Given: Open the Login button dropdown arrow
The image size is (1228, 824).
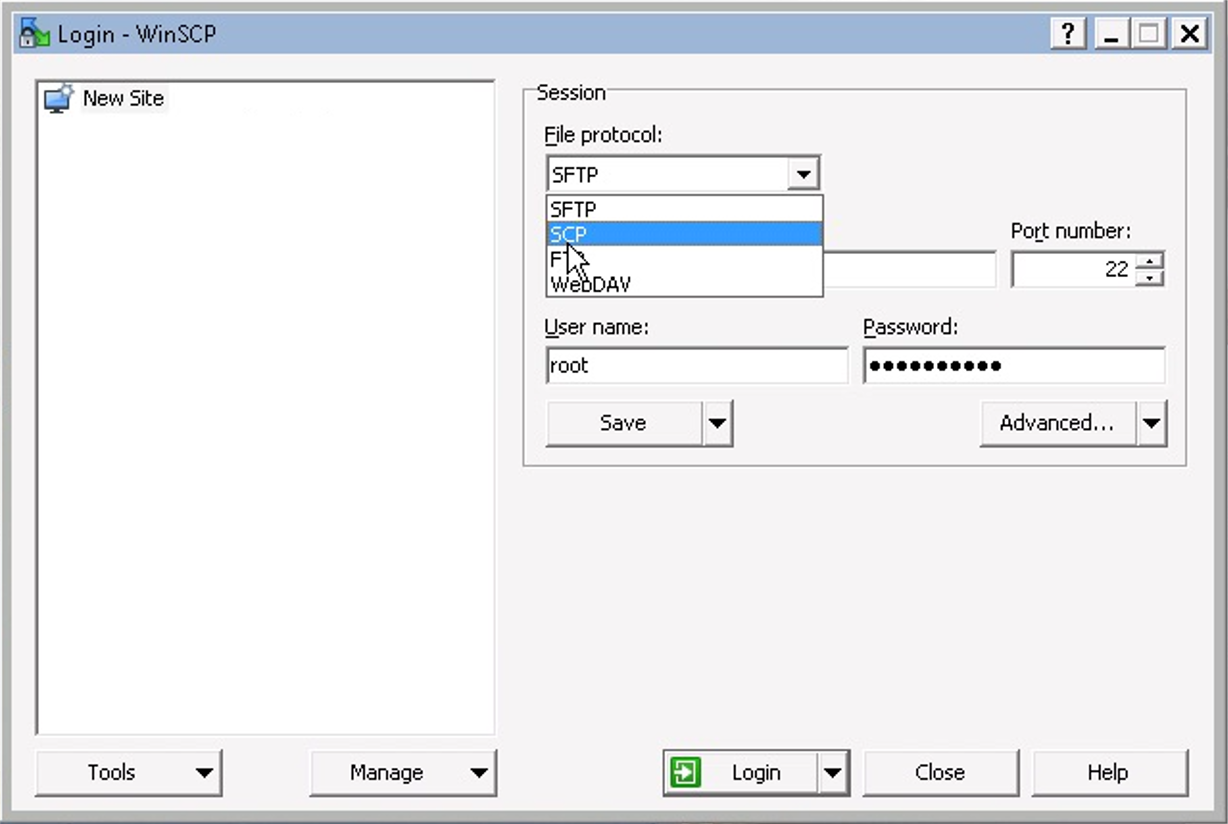Looking at the screenshot, I should (832, 773).
